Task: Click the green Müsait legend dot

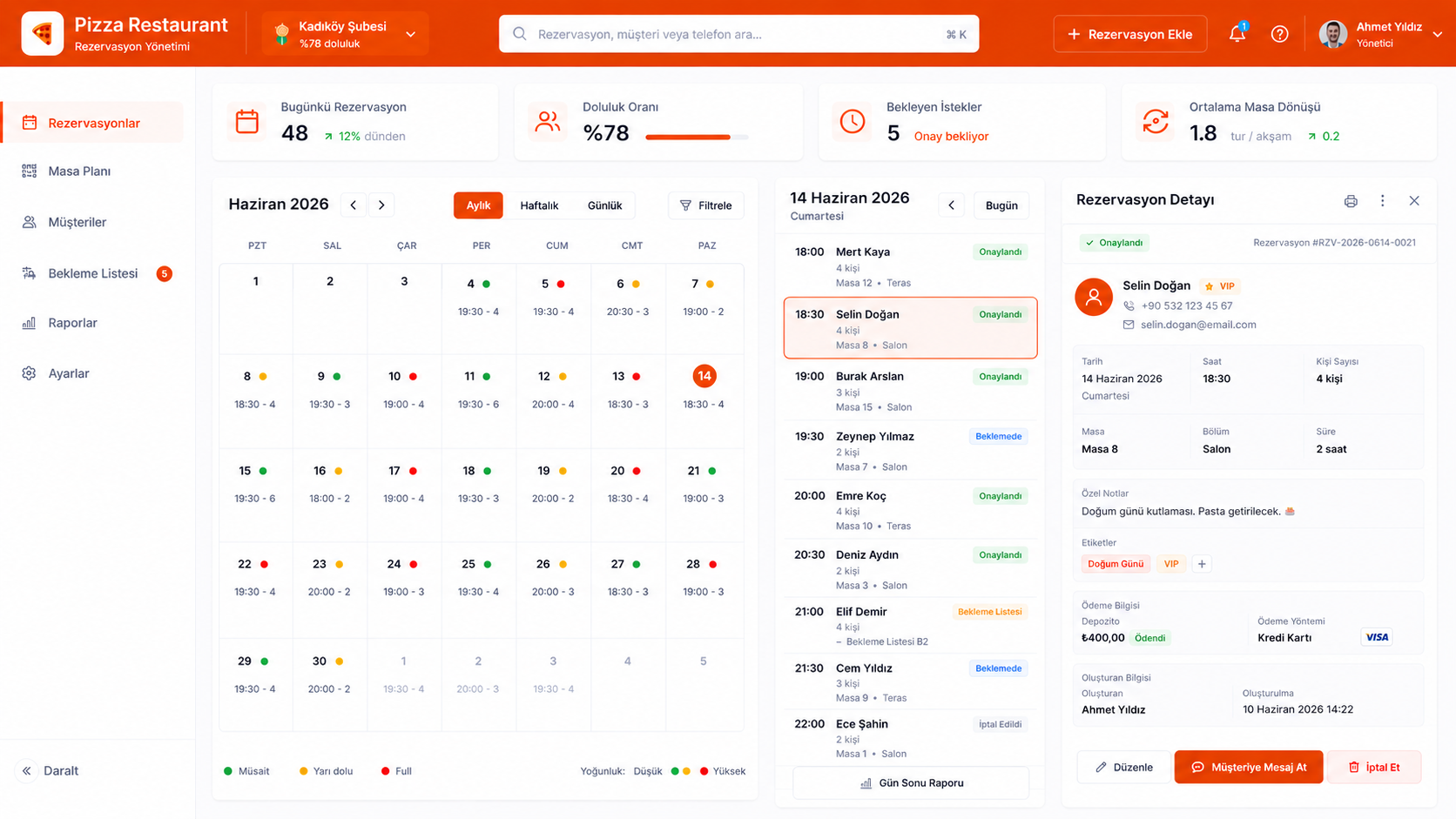Action: coord(228,771)
